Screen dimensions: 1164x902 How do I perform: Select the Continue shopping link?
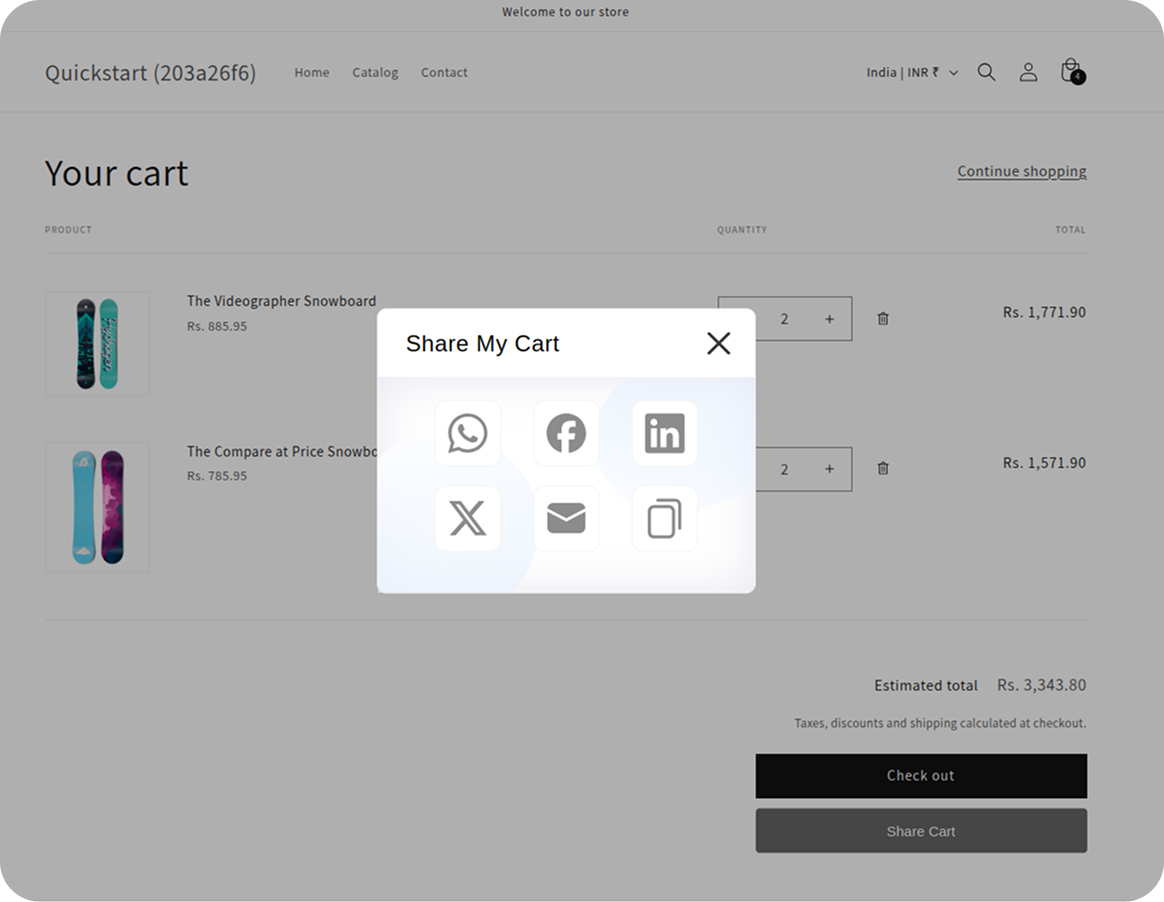pos(1021,171)
